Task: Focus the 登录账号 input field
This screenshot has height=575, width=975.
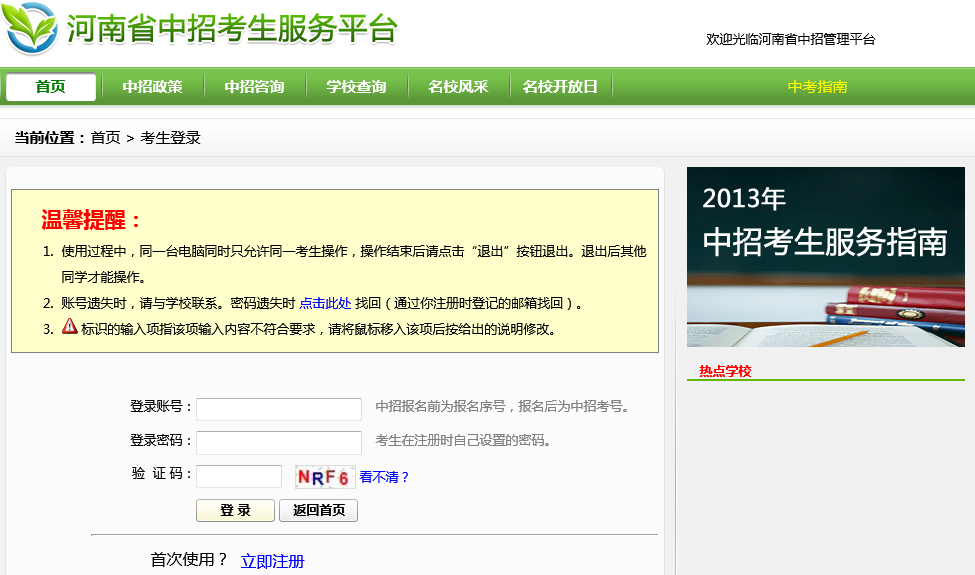Action: (279, 409)
